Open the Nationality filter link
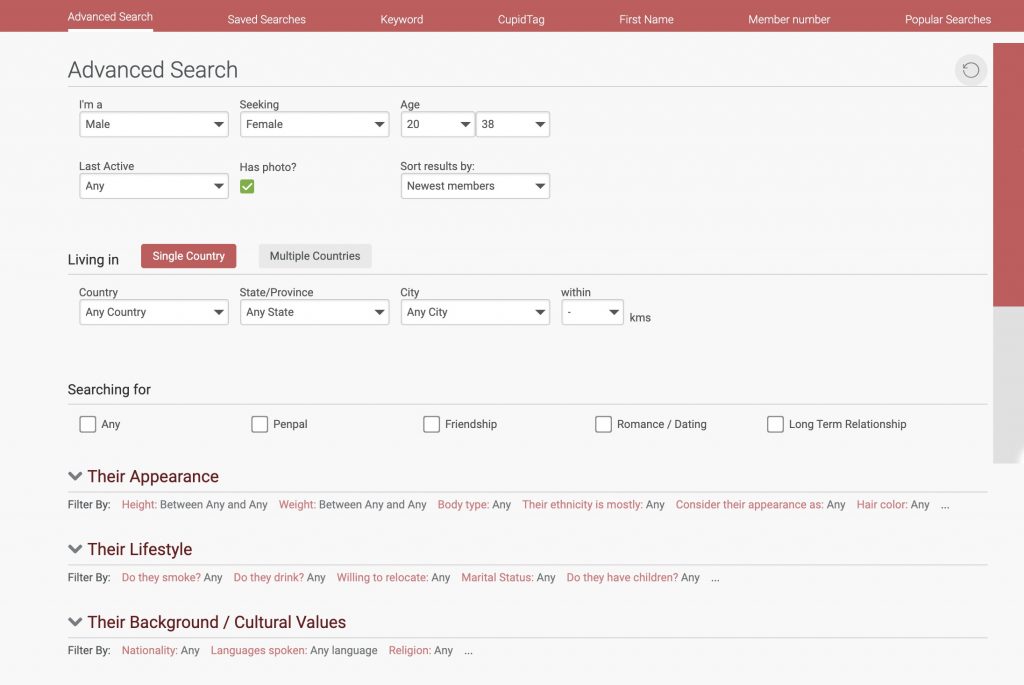1024x685 pixels. point(150,651)
